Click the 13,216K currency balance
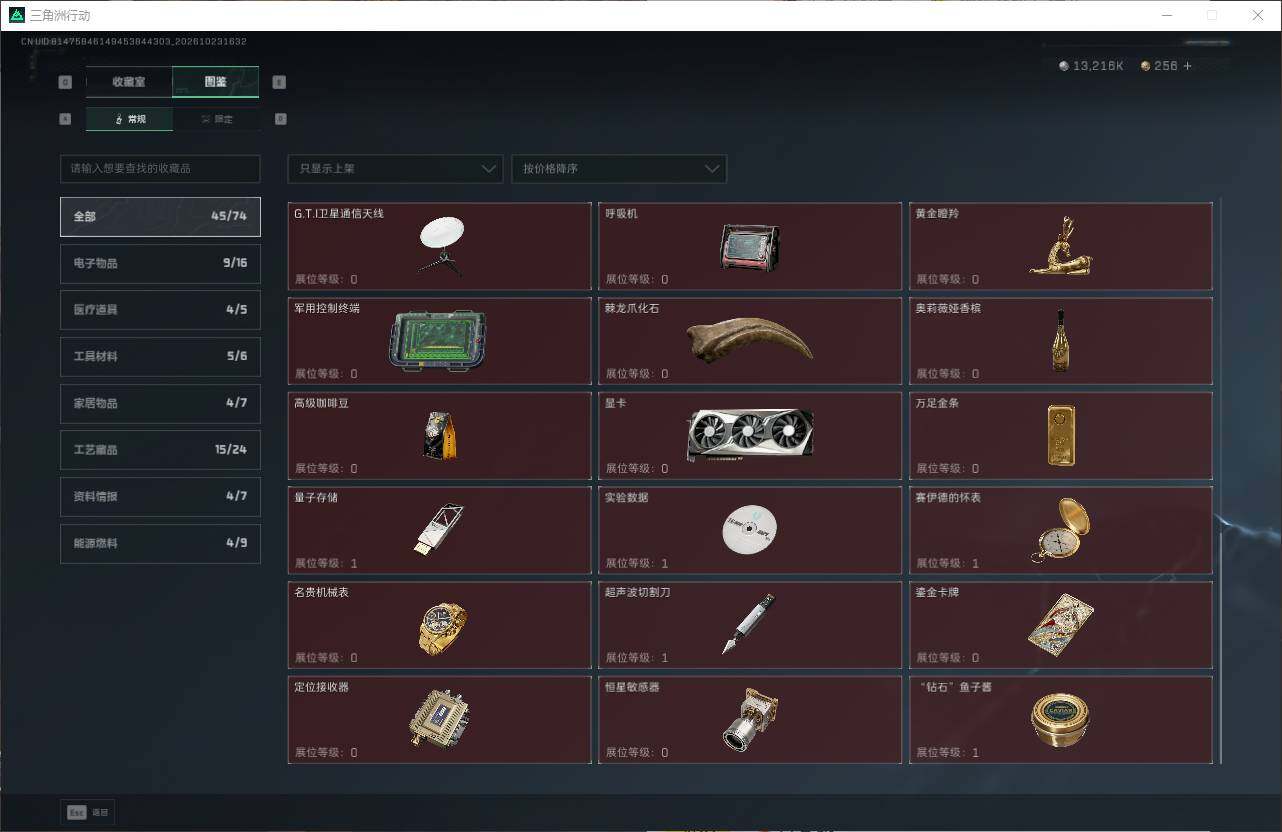Screen dimensions: 1282x832 point(1091,66)
